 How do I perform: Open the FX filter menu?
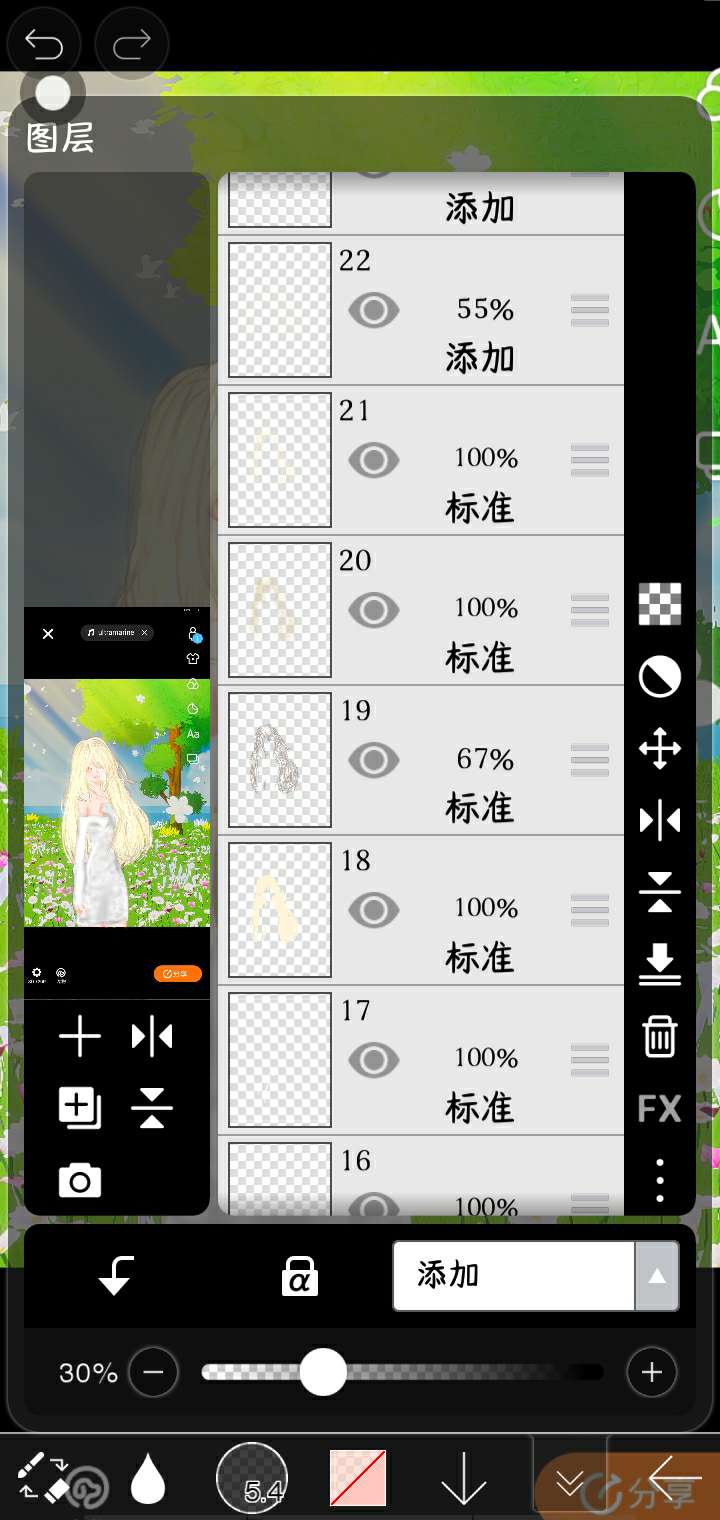pyautogui.click(x=660, y=1108)
